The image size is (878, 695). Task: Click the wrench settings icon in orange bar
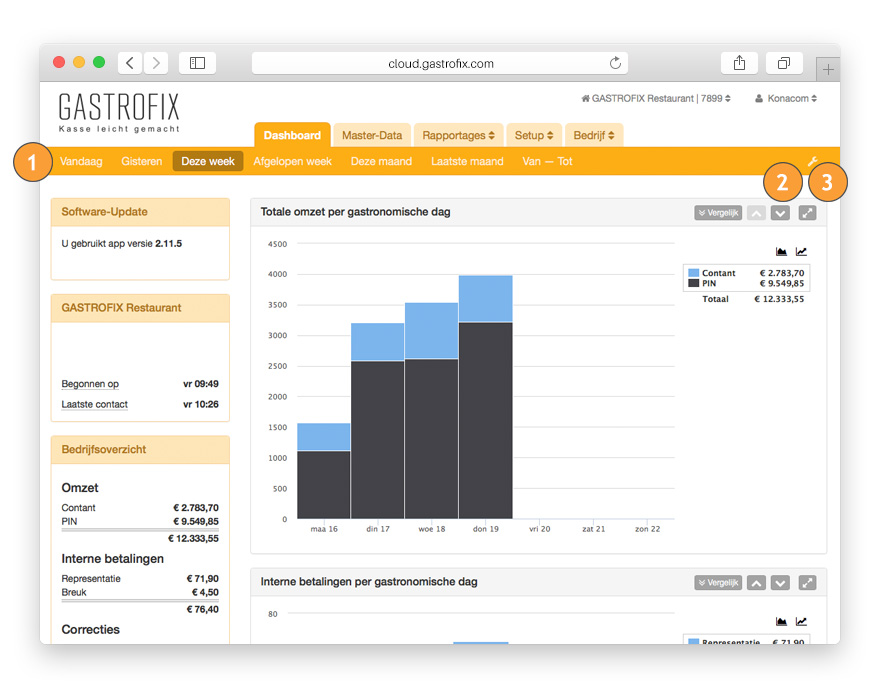(x=813, y=161)
